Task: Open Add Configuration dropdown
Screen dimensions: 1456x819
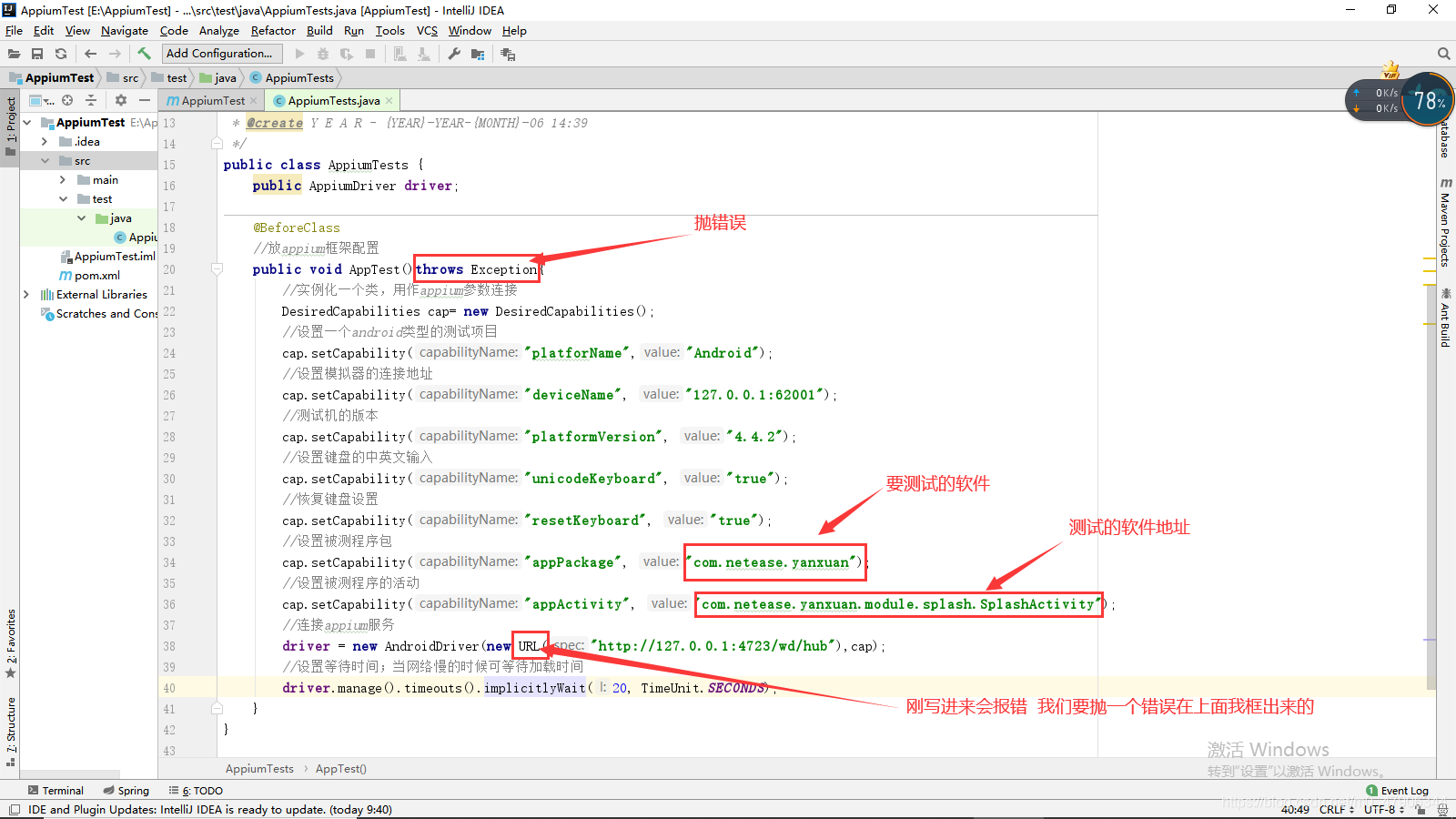Action: coord(223,54)
